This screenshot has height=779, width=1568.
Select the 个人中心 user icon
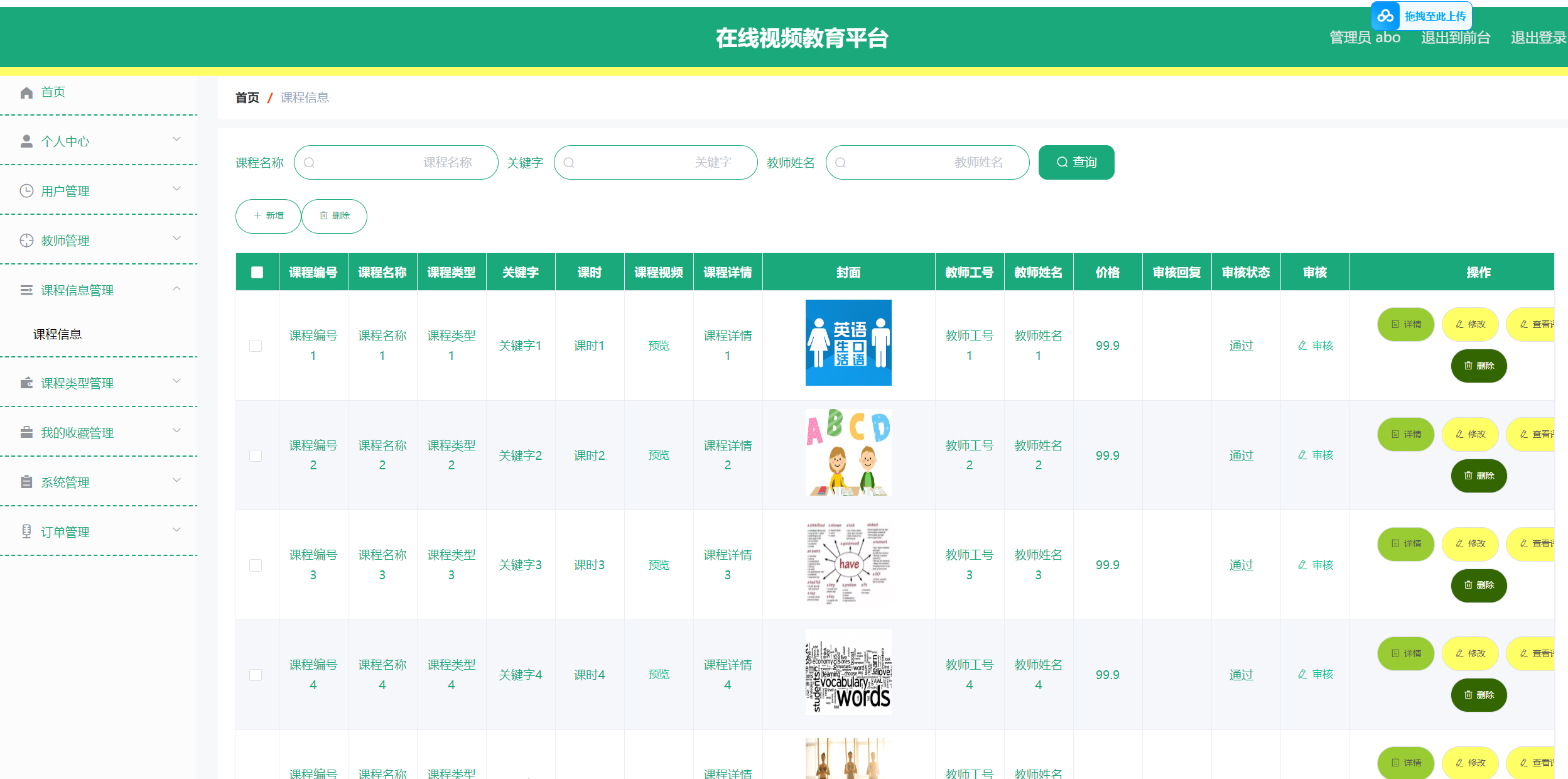26,141
